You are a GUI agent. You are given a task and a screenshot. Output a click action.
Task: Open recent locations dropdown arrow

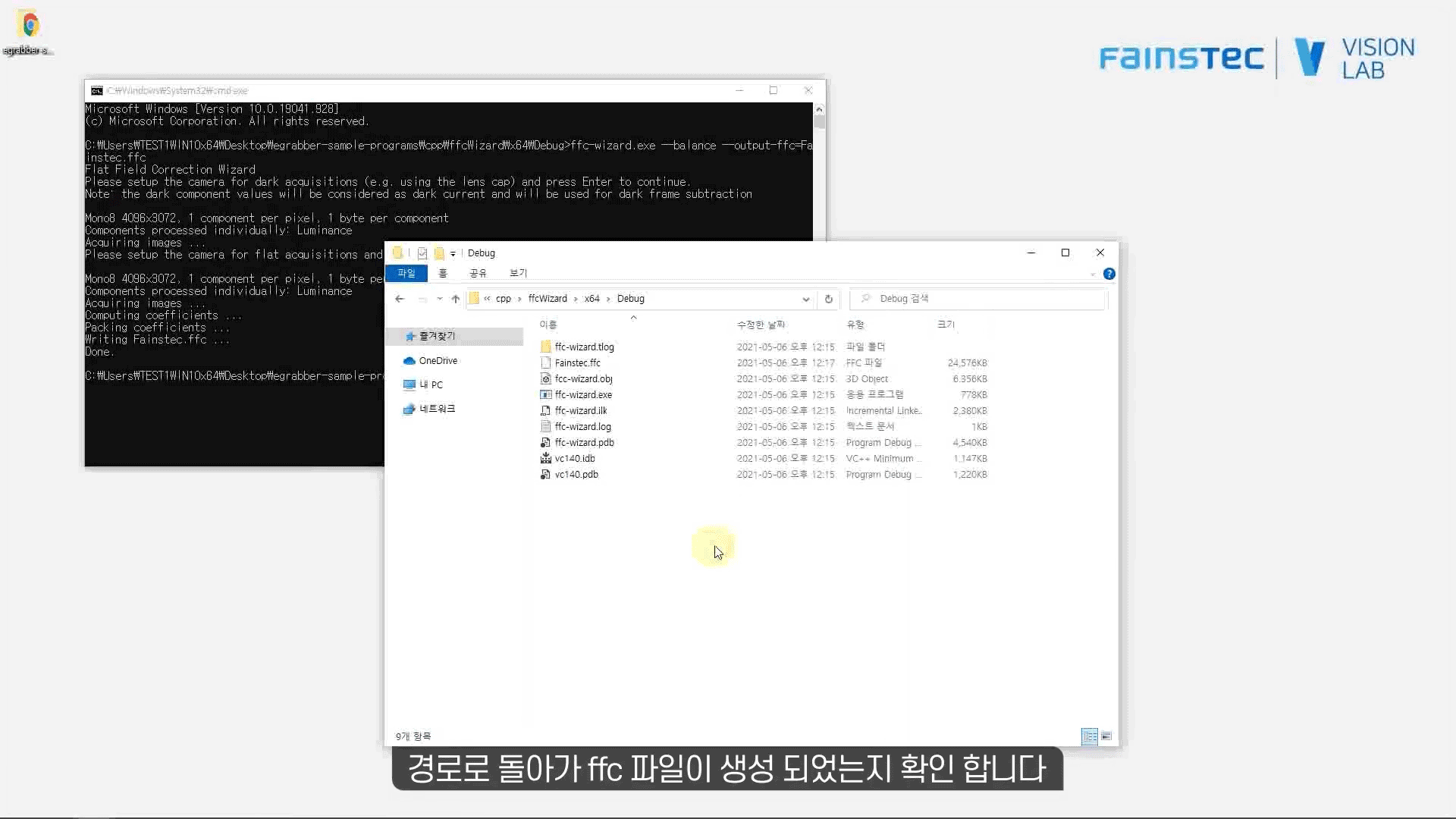pyautogui.click(x=440, y=299)
